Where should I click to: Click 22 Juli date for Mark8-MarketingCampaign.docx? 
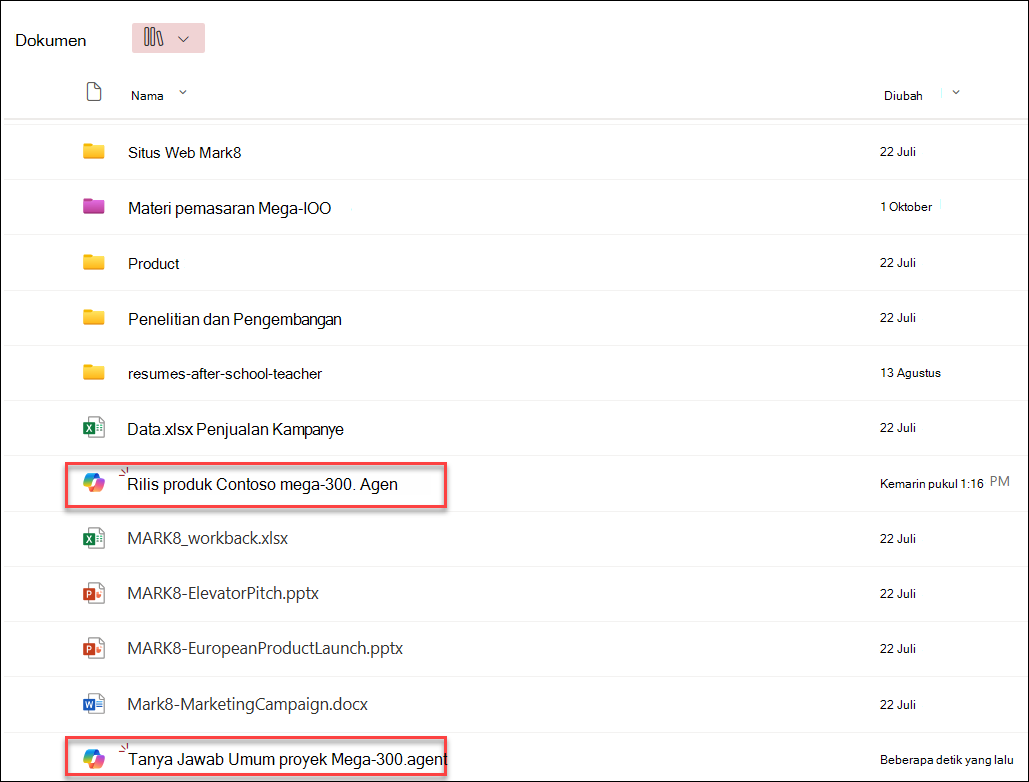click(x=898, y=705)
